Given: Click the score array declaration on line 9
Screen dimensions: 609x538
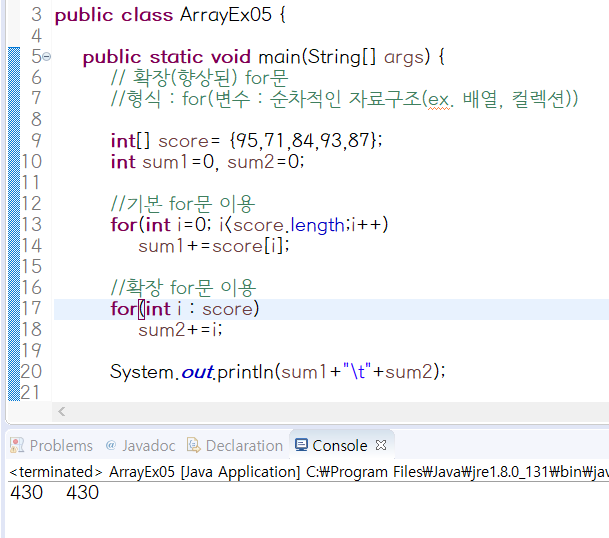Looking at the screenshot, I should (x=246, y=140).
